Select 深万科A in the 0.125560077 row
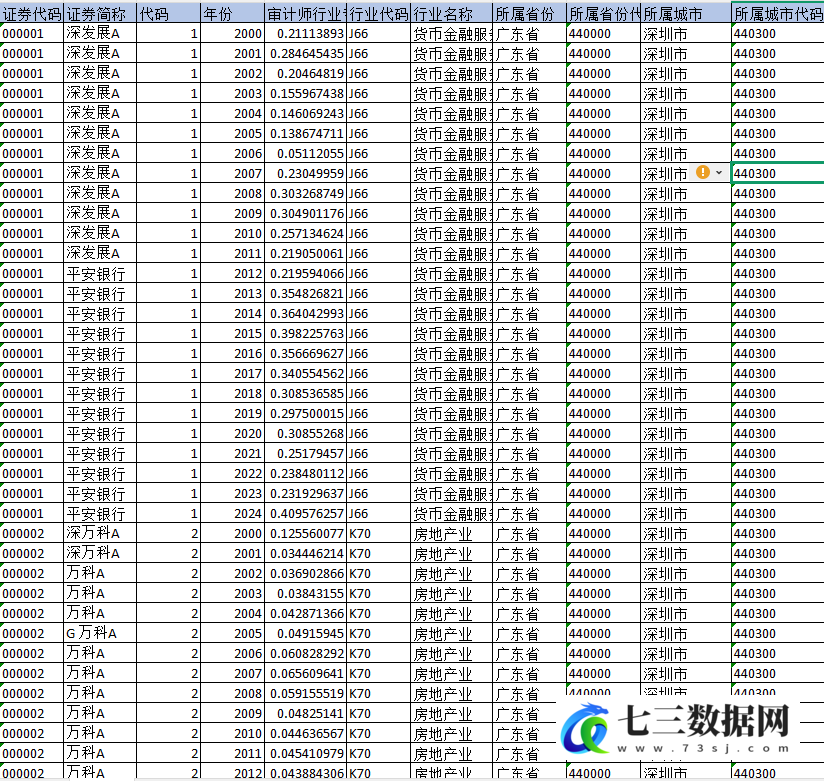Image resolution: width=824 pixels, height=781 pixels. [x=100, y=533]
